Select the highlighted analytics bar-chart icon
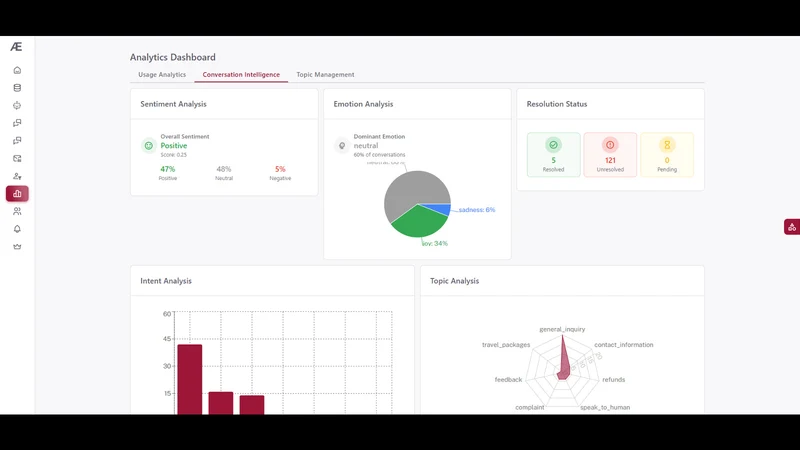The height and width of the screenshot is (450, 800). coord(17,194)
